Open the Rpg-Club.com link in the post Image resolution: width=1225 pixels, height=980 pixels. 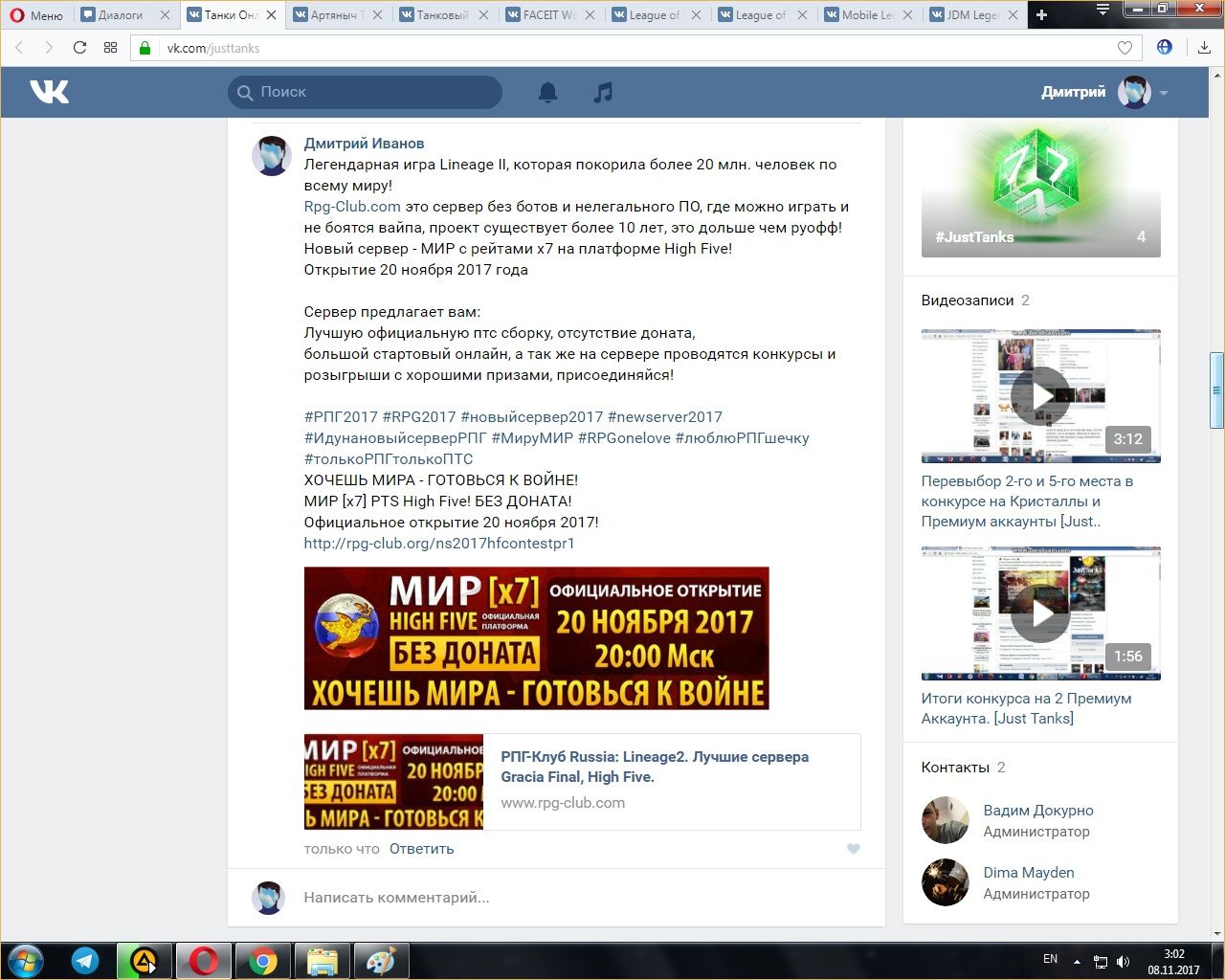point(352,207)
